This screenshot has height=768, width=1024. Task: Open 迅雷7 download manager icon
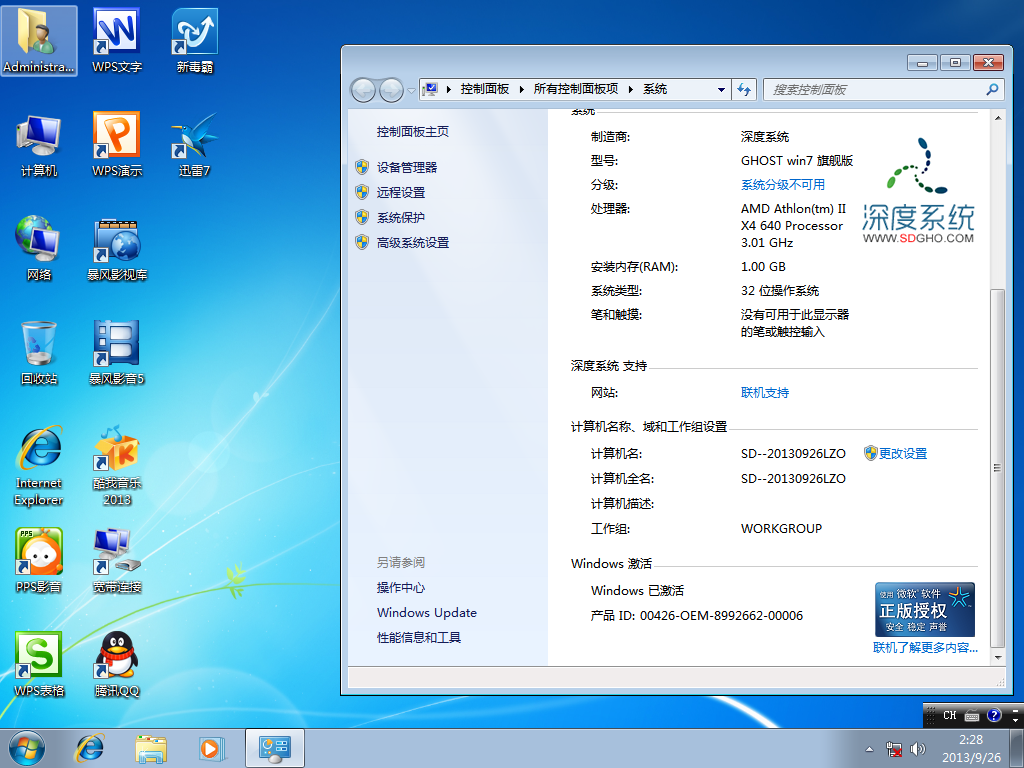click(x=195, y=145)
